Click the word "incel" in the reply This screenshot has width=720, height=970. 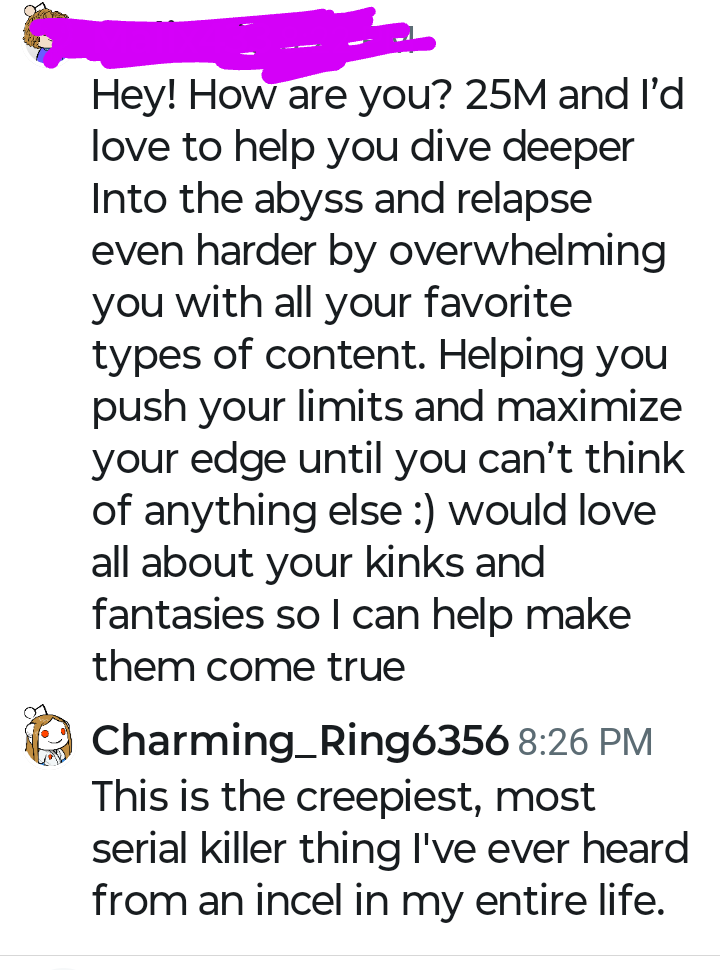pos(298,900)
